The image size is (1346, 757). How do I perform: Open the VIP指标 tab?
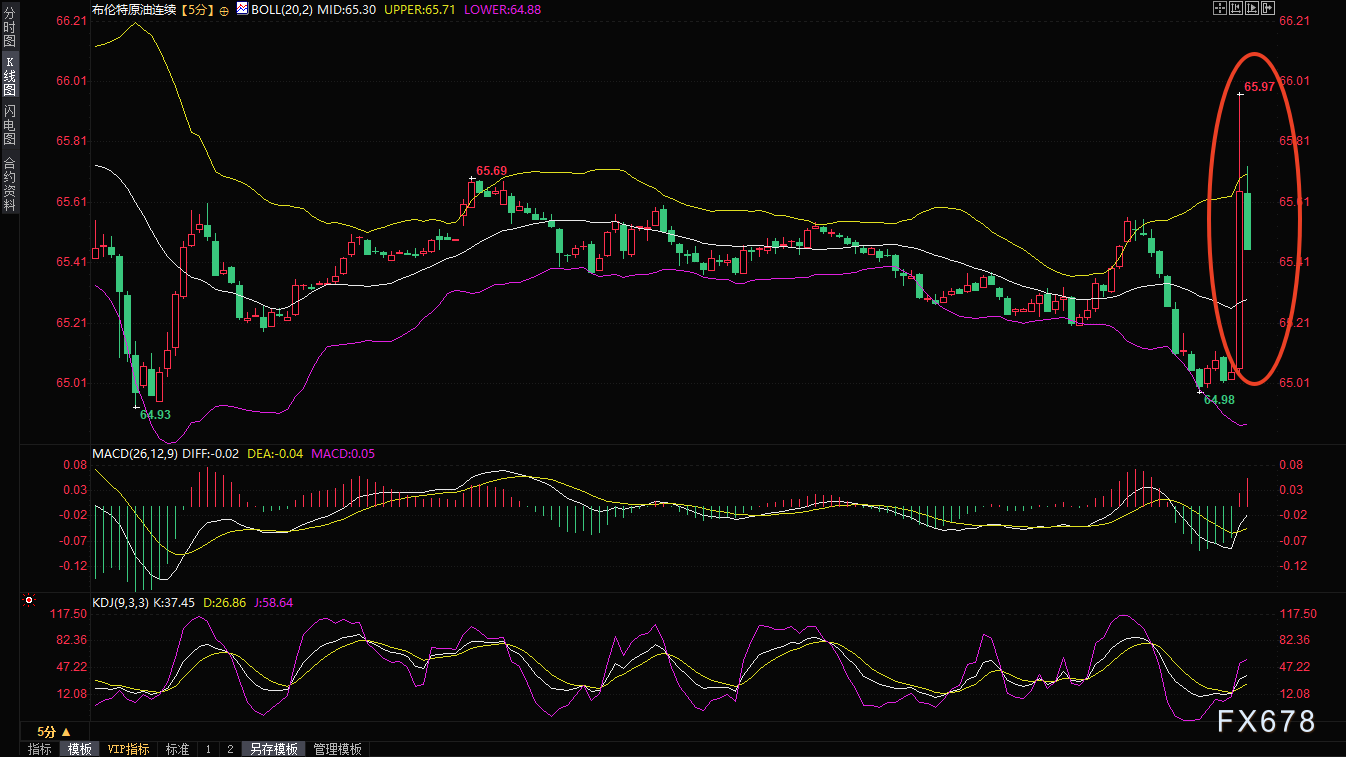click(128, 749)
